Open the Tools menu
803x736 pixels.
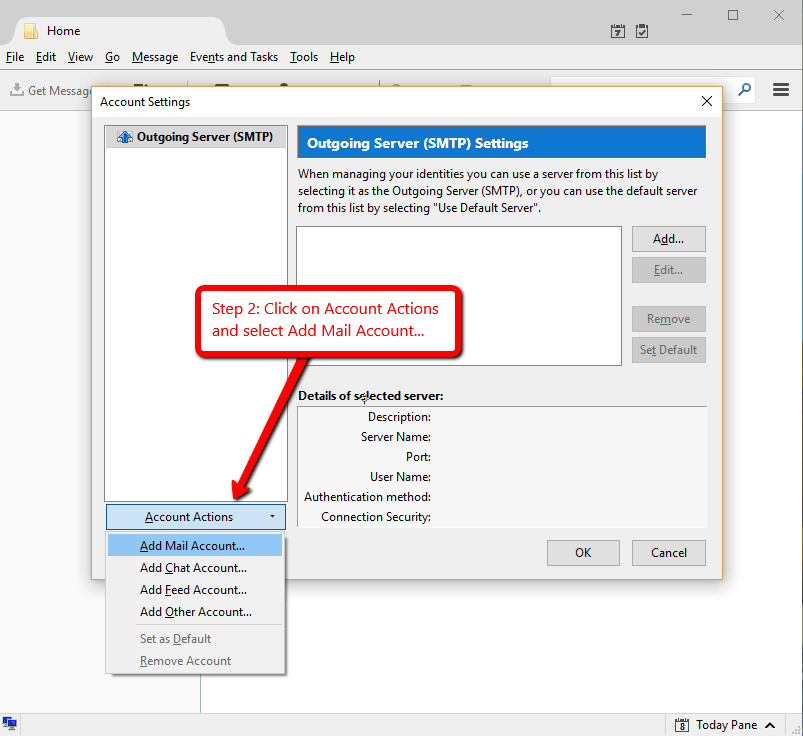pyautogui.click(x=304, y=57)
